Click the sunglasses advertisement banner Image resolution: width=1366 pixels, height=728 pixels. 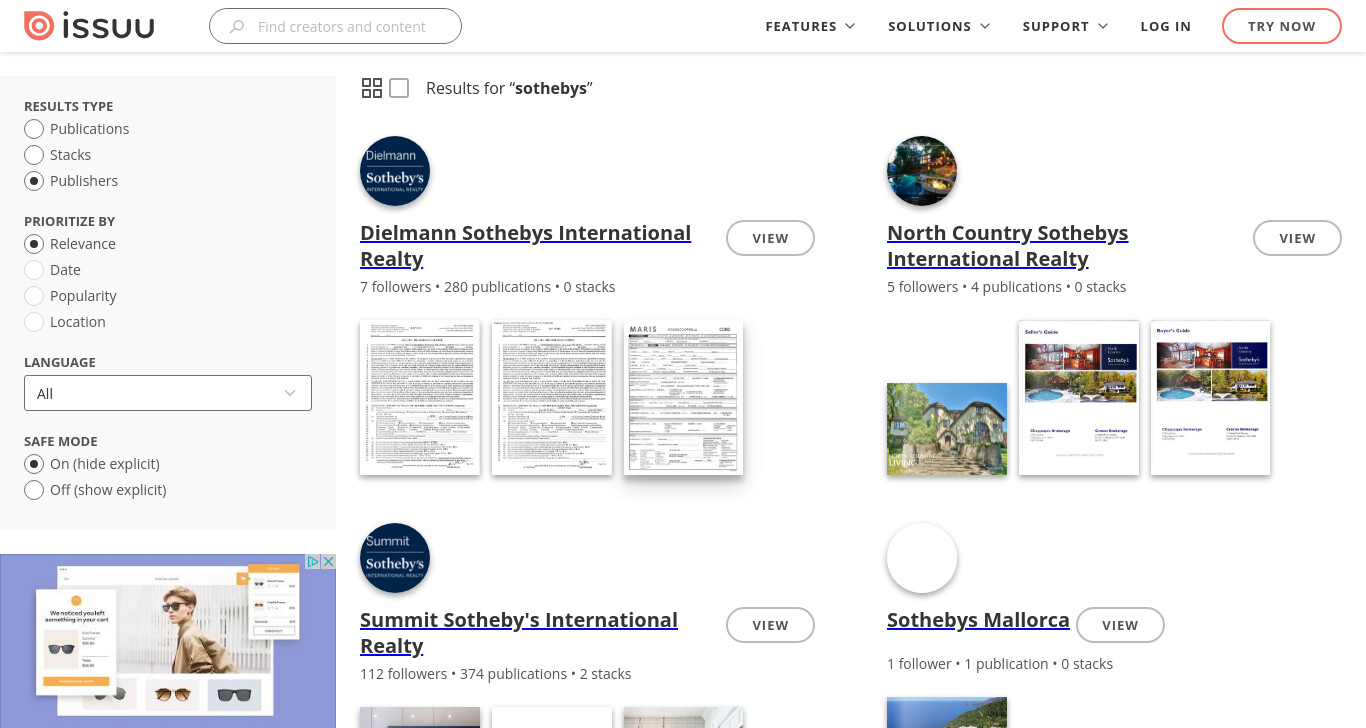click(168, 641)
